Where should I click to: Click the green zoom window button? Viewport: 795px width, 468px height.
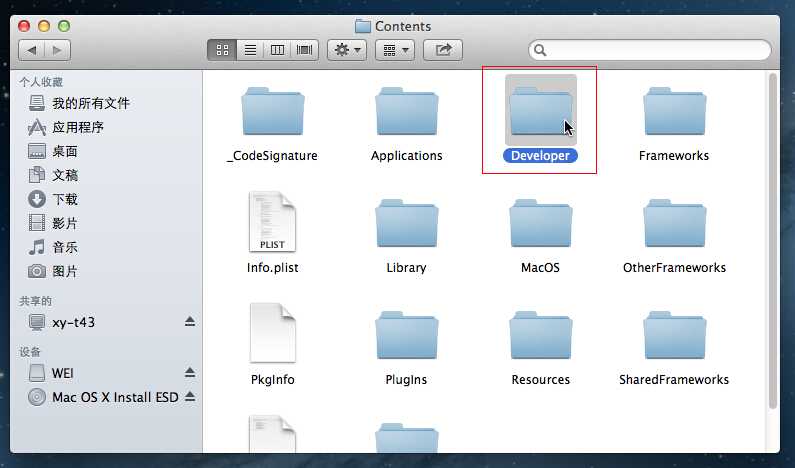[x=64, y=26]
